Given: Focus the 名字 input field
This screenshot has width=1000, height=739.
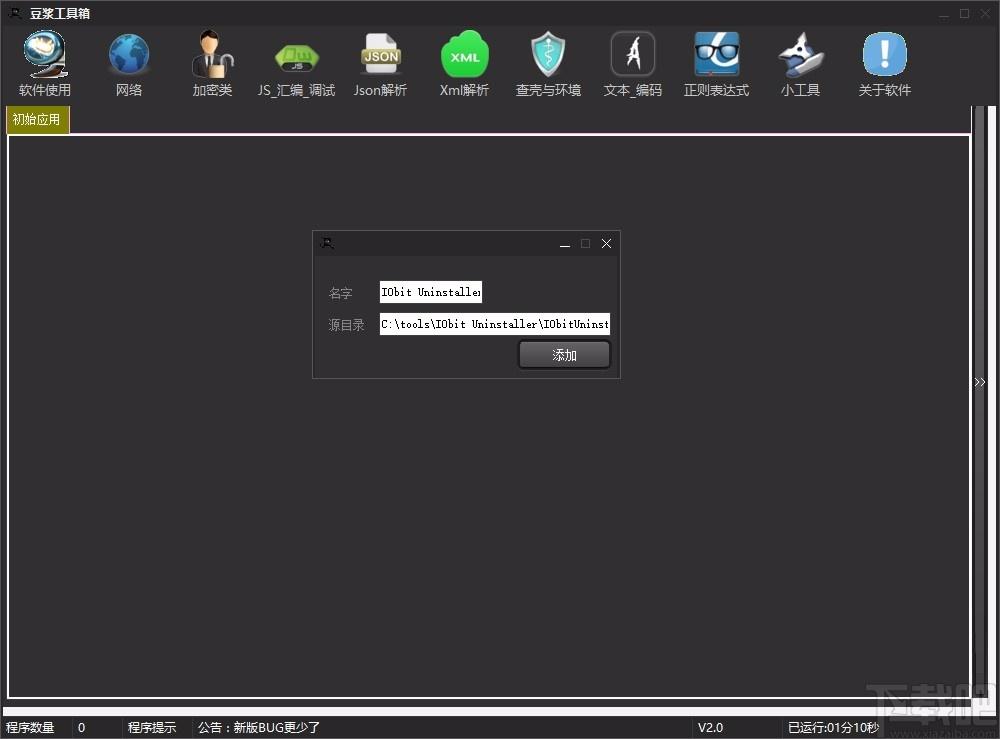Looking at the screenshot, I should [x=430, y=292].
